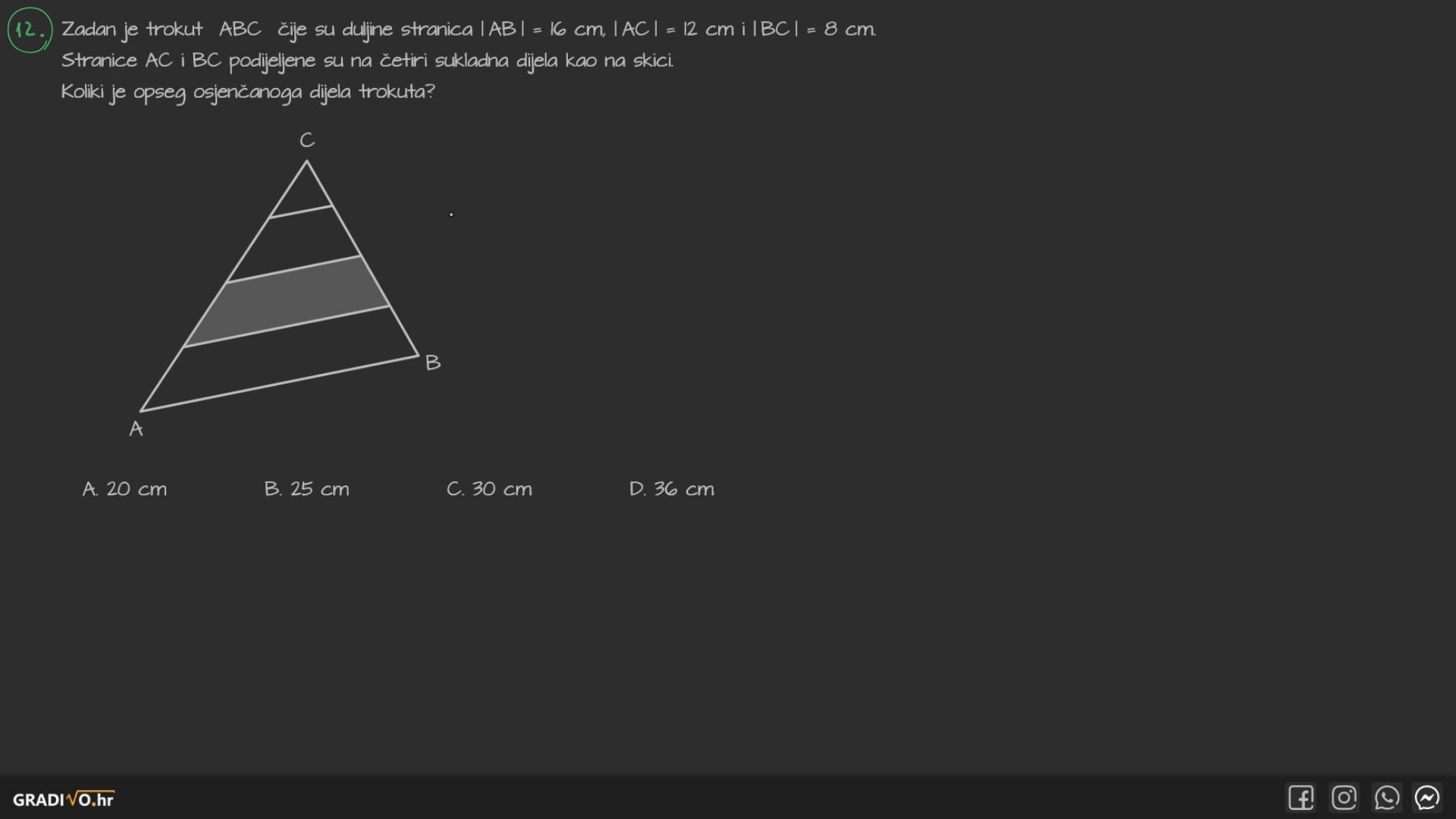Open the Facebook icon link

1301,798
